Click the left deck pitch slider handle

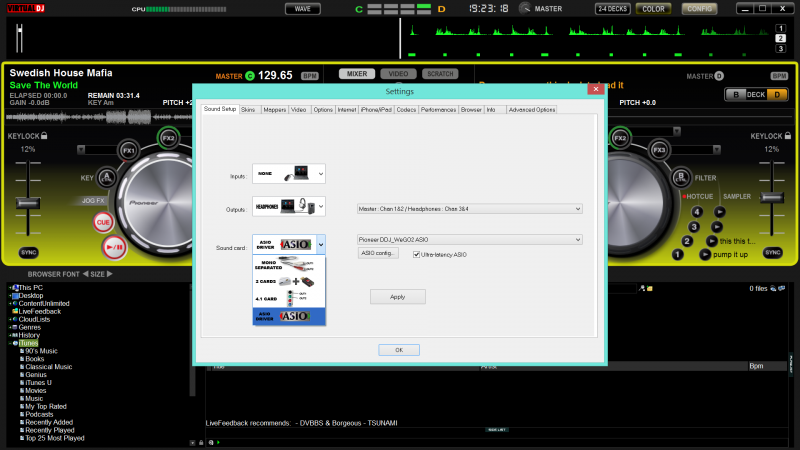[x=28, y=203]
